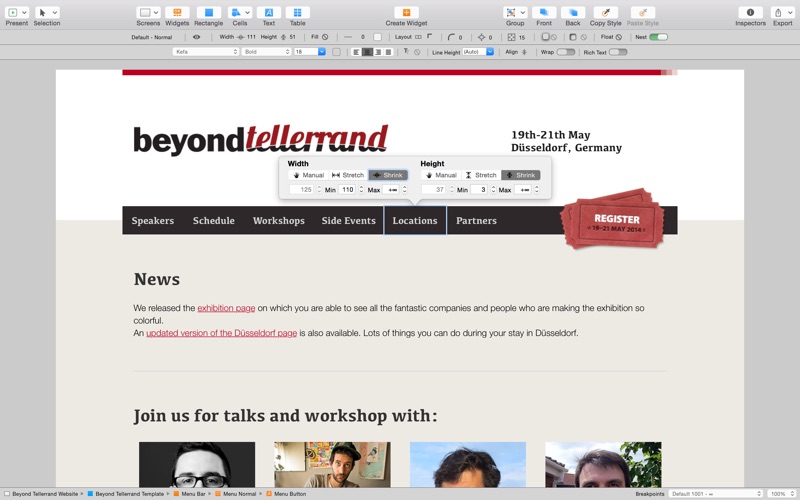Image resolution: width=800 pixels, height=500 pixels.
Task: Expand the Screens dropdown arrow
Action: click(x=156, y=12)
